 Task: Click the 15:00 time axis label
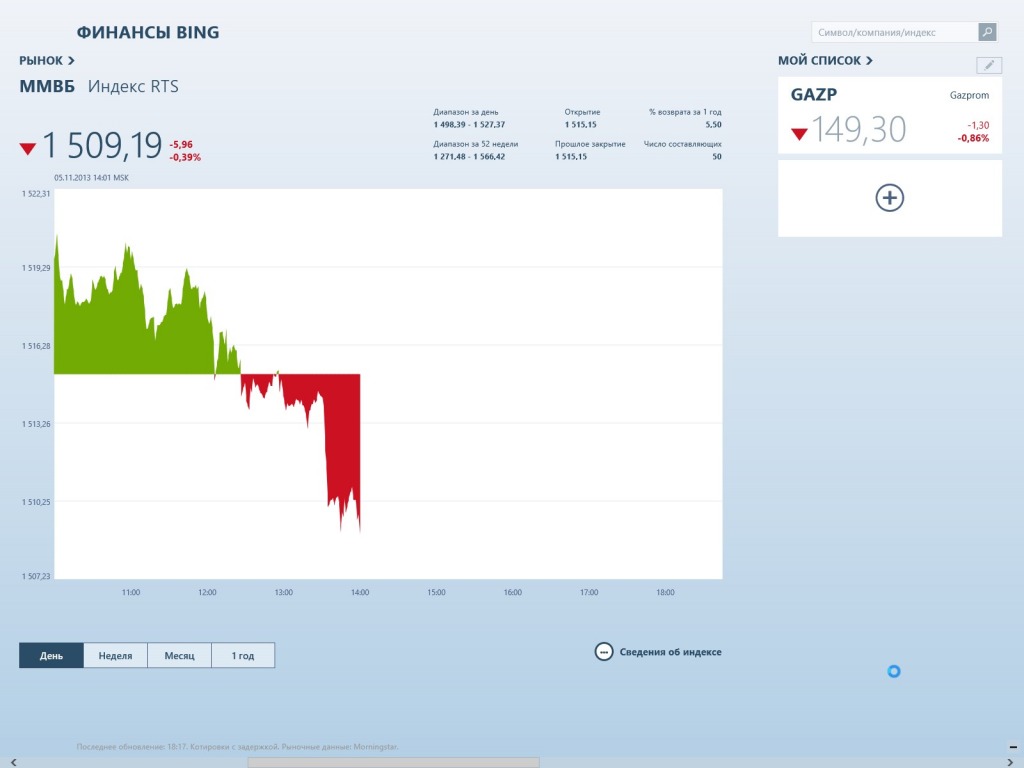(436, 593)
